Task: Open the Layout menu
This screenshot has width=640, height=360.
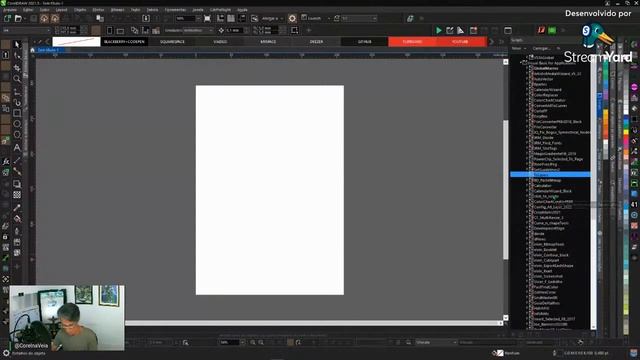Action: 61,9
